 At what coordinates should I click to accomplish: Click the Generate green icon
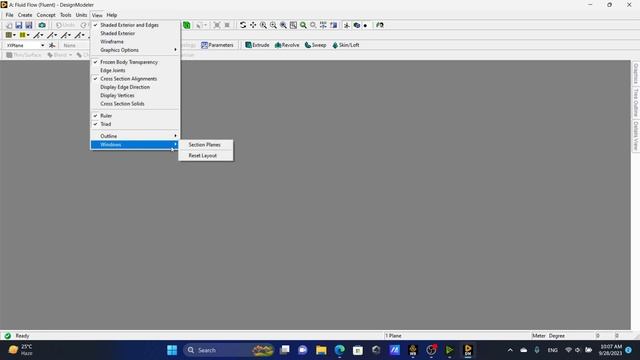pos(187,25)
